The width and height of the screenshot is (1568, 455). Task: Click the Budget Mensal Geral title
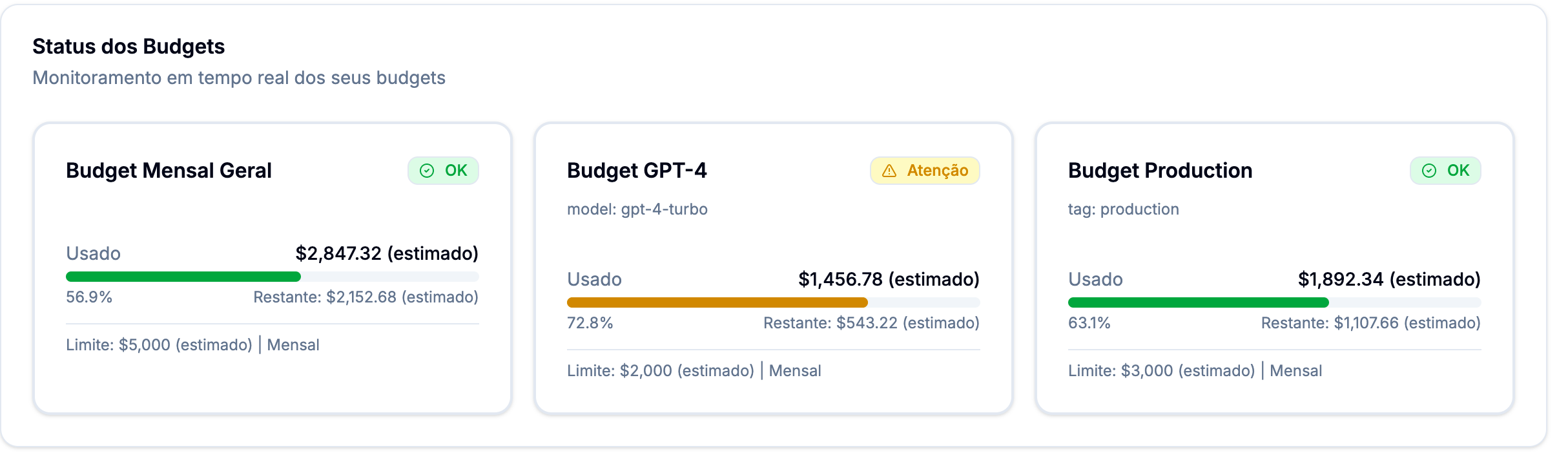pyautogui.click(x=169, y=171)
